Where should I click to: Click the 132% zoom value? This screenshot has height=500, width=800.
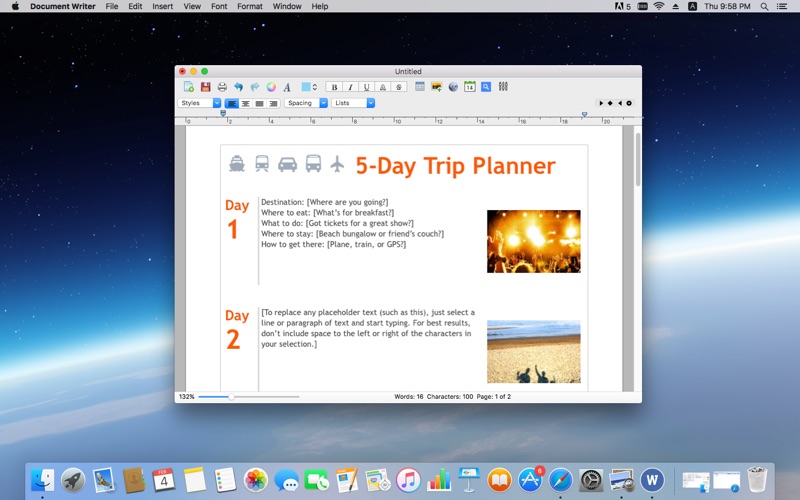[x=187, y=396]
